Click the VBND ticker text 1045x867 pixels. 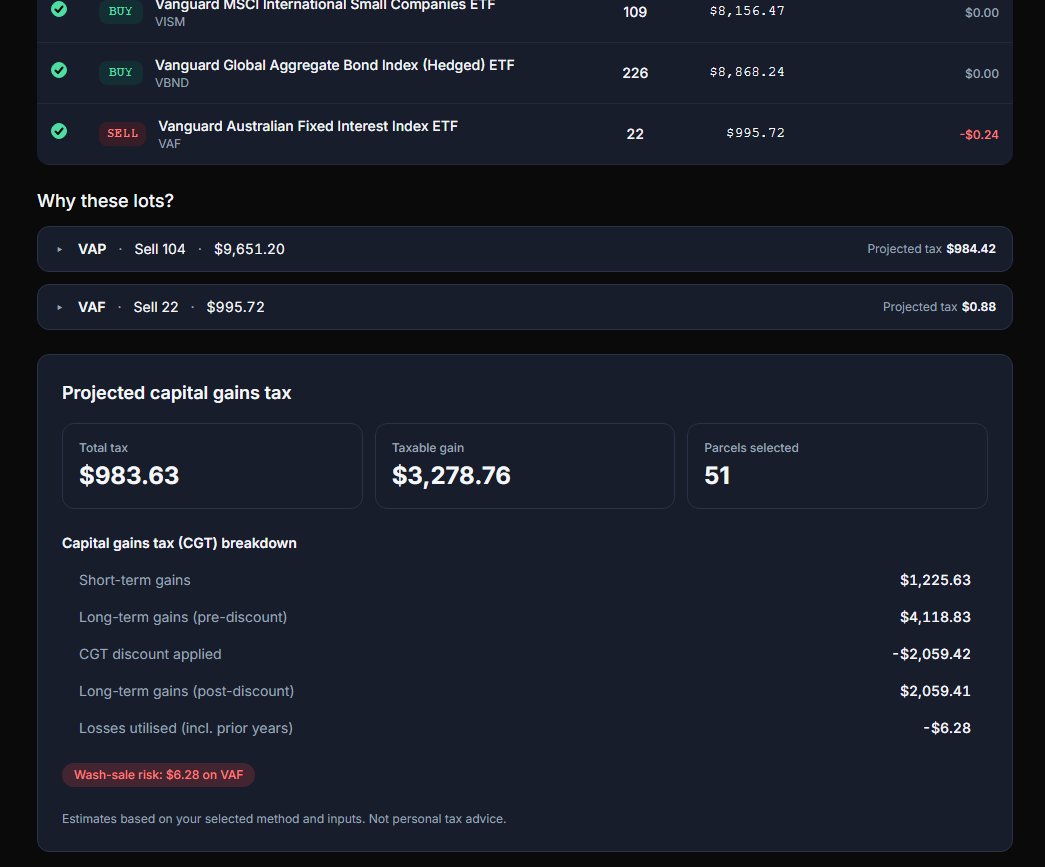[172, 83]
